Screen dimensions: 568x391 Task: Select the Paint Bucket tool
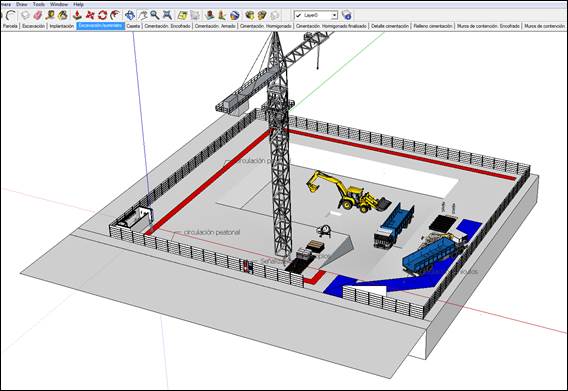pos(62,15)
